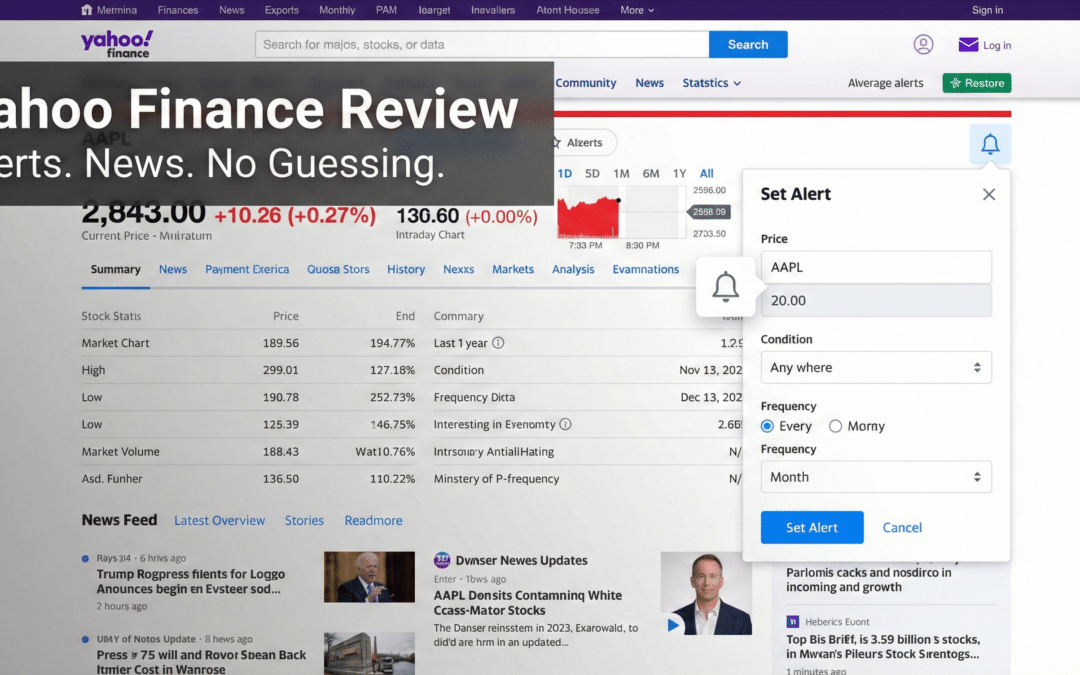The width and height of the screenshot is (1080, 675).
Task: Click the blue Search button
Action: tap(748, 44)
